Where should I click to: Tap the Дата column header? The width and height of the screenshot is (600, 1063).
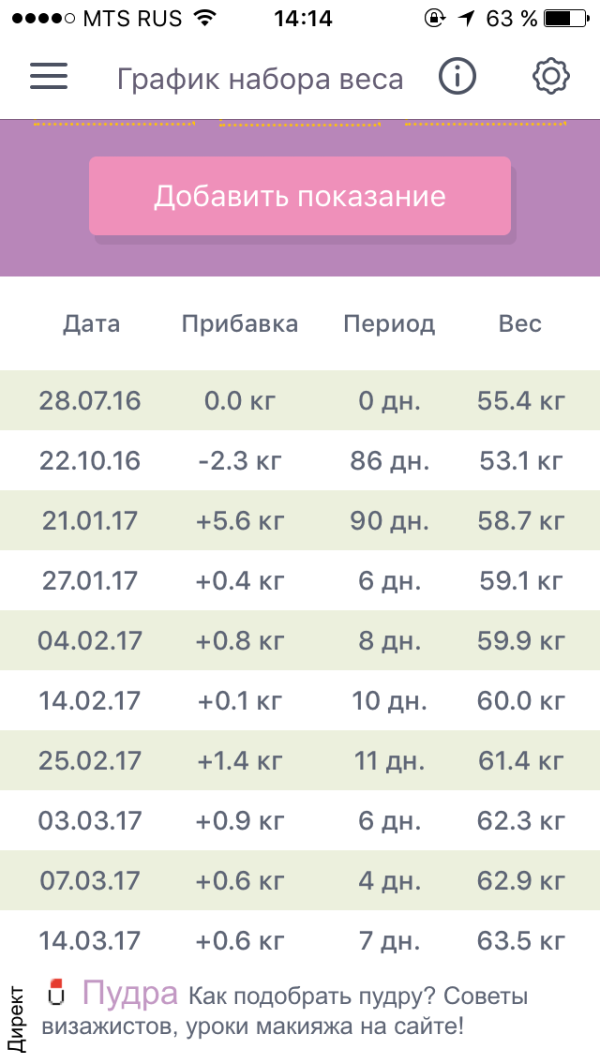coord(91,324)
